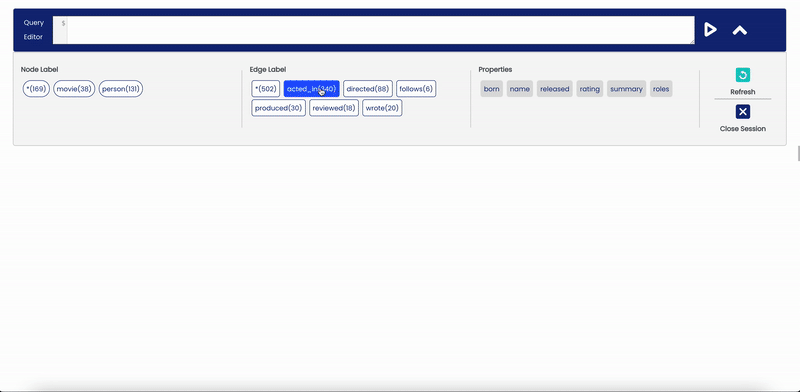Click the page scrollbar handle at right edge
Image resolution: width=800 pixels, height=392 pixels.
tap(798, 153)
